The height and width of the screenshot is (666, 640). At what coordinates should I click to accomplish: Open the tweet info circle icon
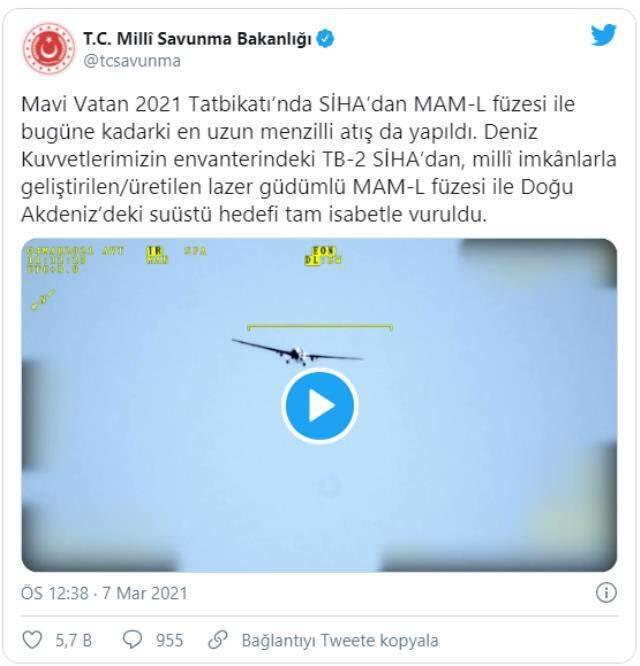point(606,593)
